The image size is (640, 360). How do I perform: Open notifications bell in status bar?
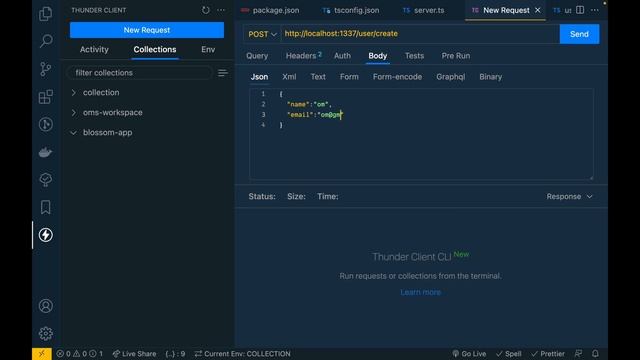coord(595,353)
